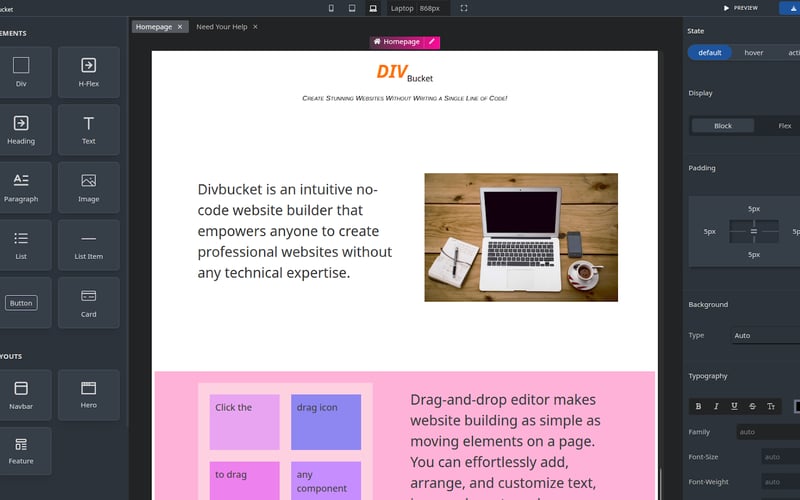
Task: Toggle small caps text formatting
Action: pyautogui.click(x=771, y=406)
